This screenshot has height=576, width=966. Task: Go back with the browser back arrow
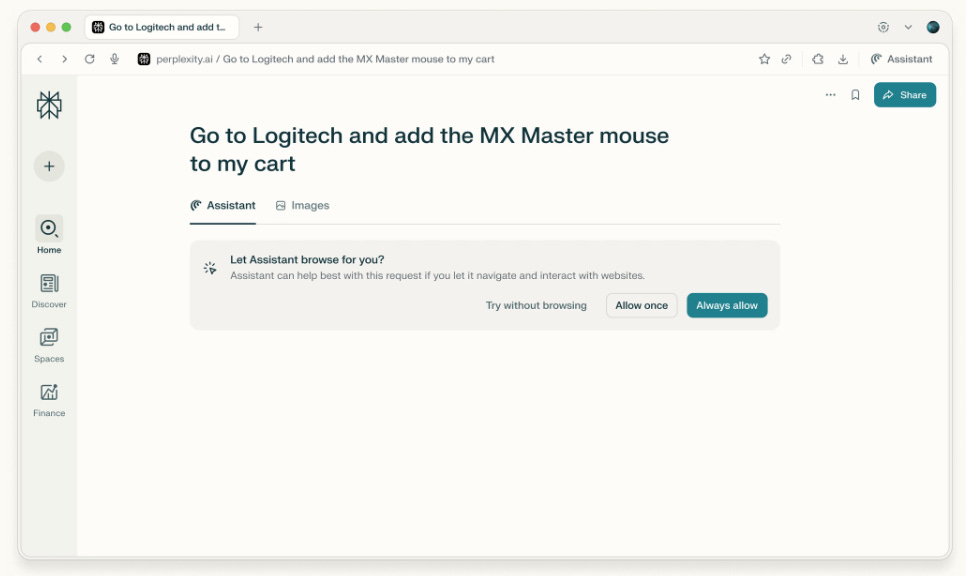40,59
